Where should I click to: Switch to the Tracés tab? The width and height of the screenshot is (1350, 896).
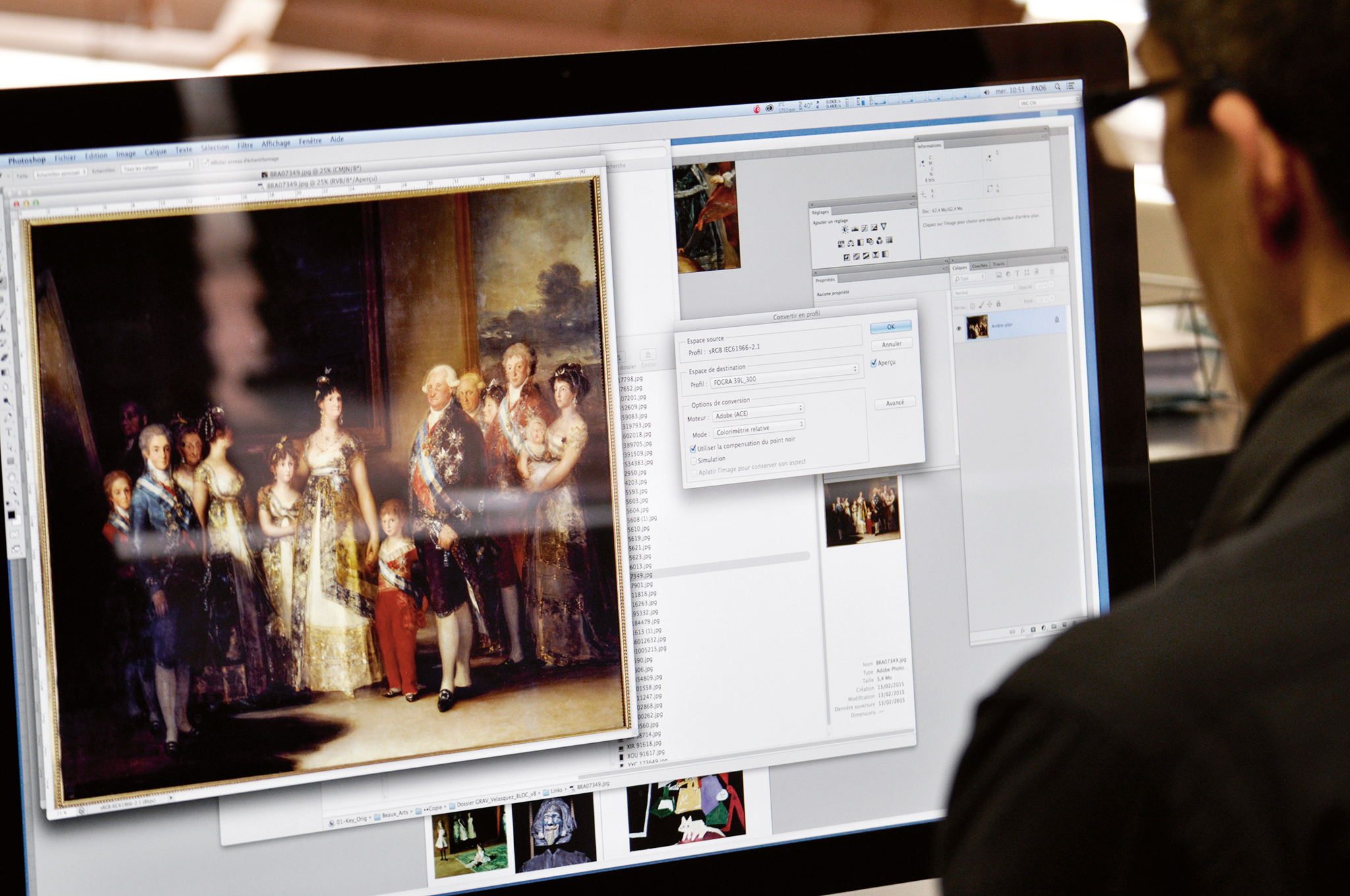pos(999,264)
